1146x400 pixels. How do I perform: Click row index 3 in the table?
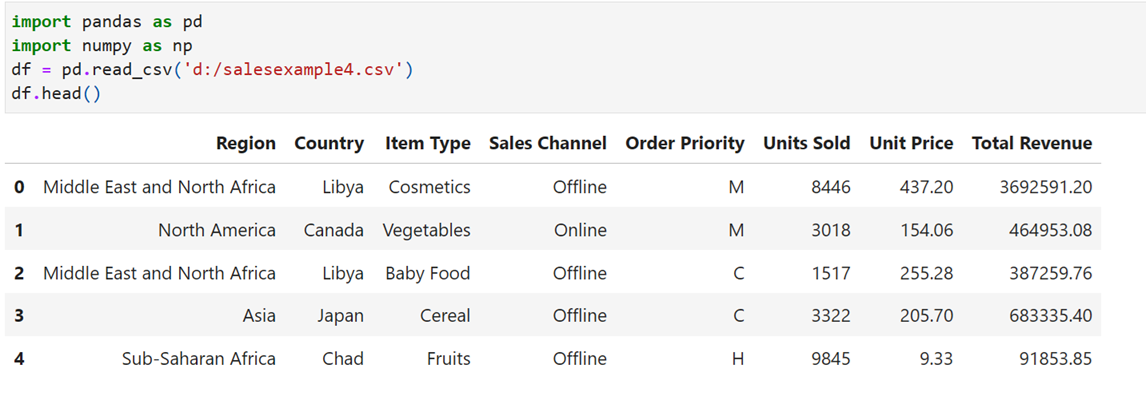(x=19, y=316)
